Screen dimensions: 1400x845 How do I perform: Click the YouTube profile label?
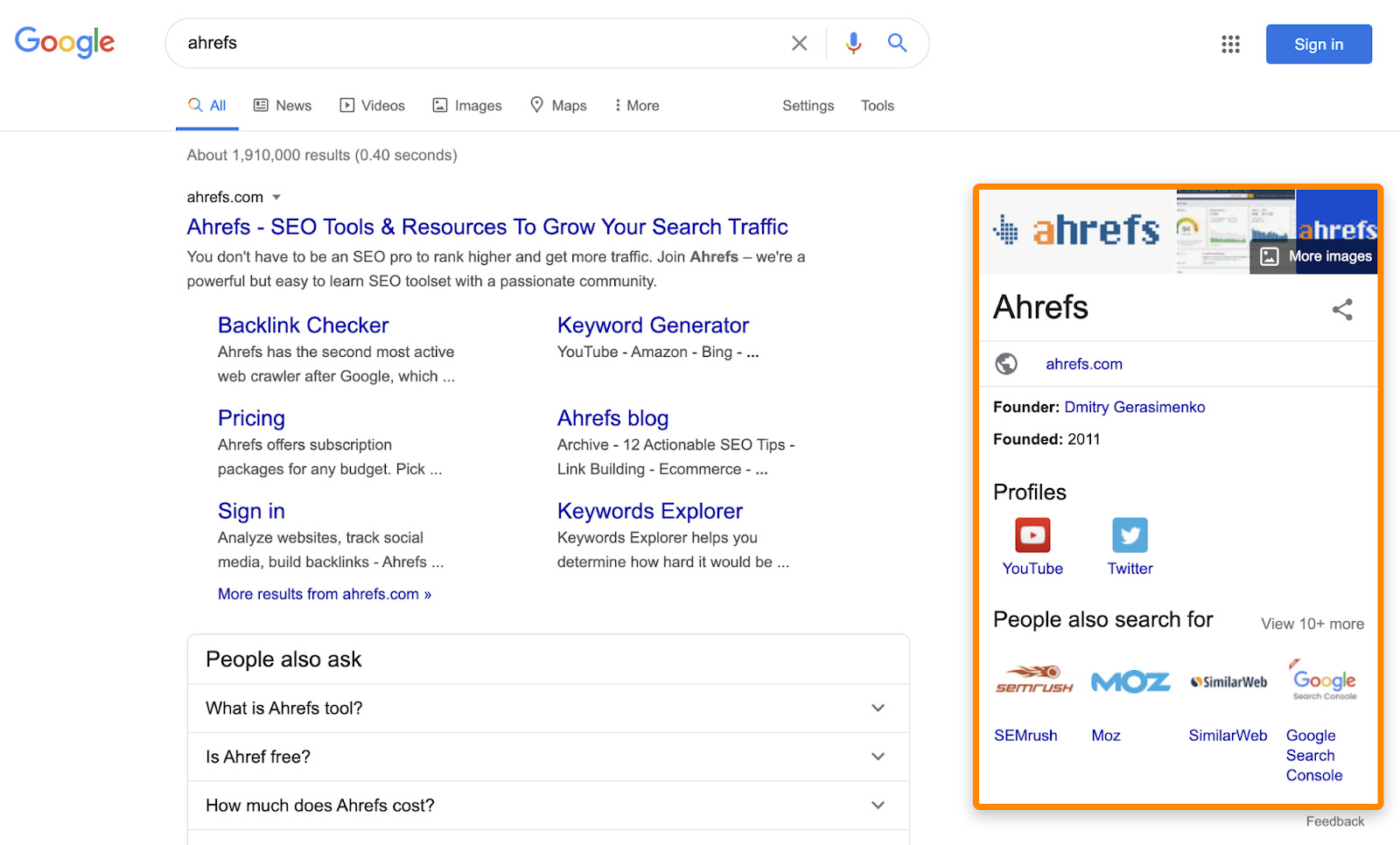point(1032,569)
